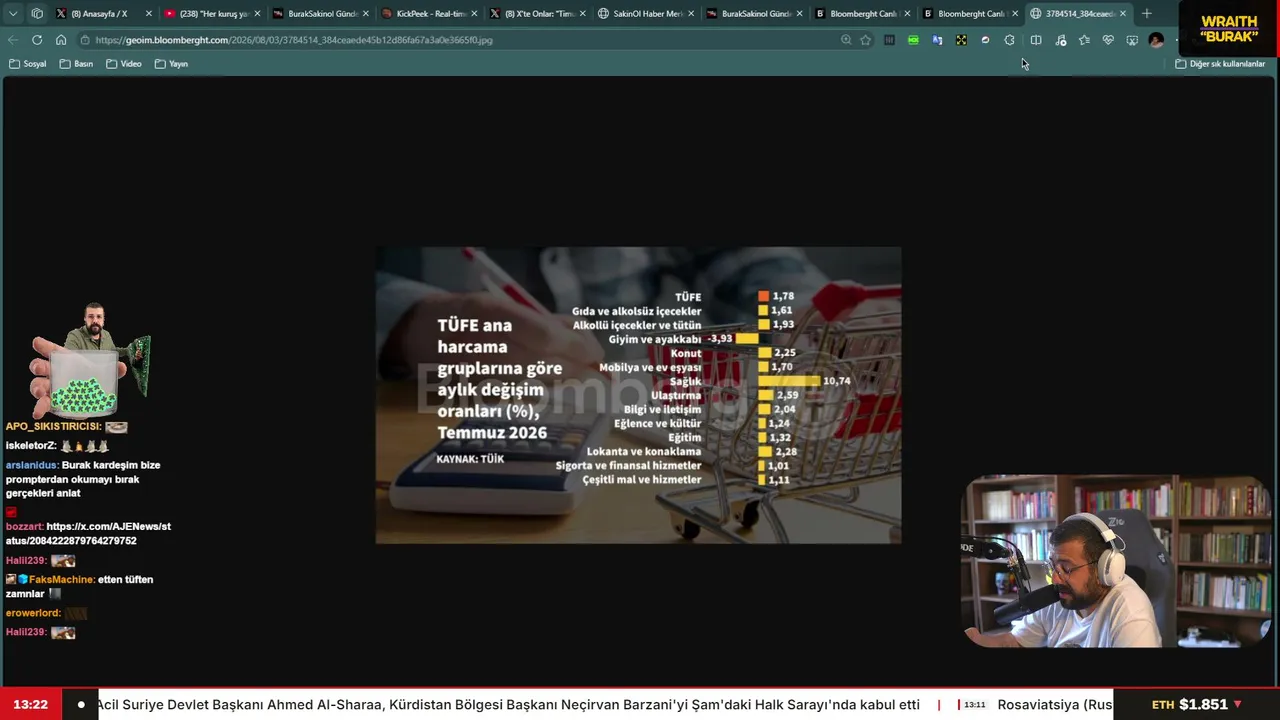Open the dark striped extension icon
Viewport: 1280px width, 720px height.
point(889,40)
